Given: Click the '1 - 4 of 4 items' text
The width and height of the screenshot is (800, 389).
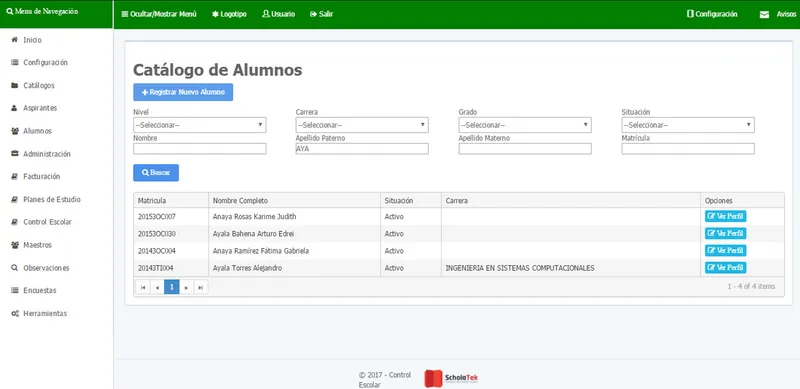Looking at the screenshot, I should click(751, 286).
